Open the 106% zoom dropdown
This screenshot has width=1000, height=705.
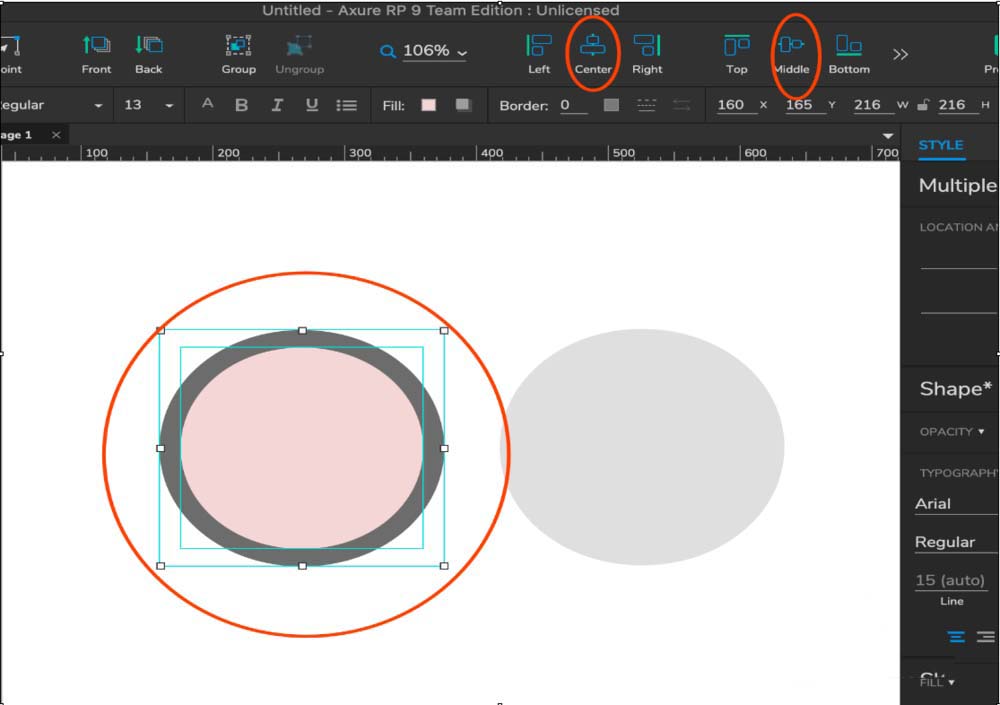pos(435,51)
